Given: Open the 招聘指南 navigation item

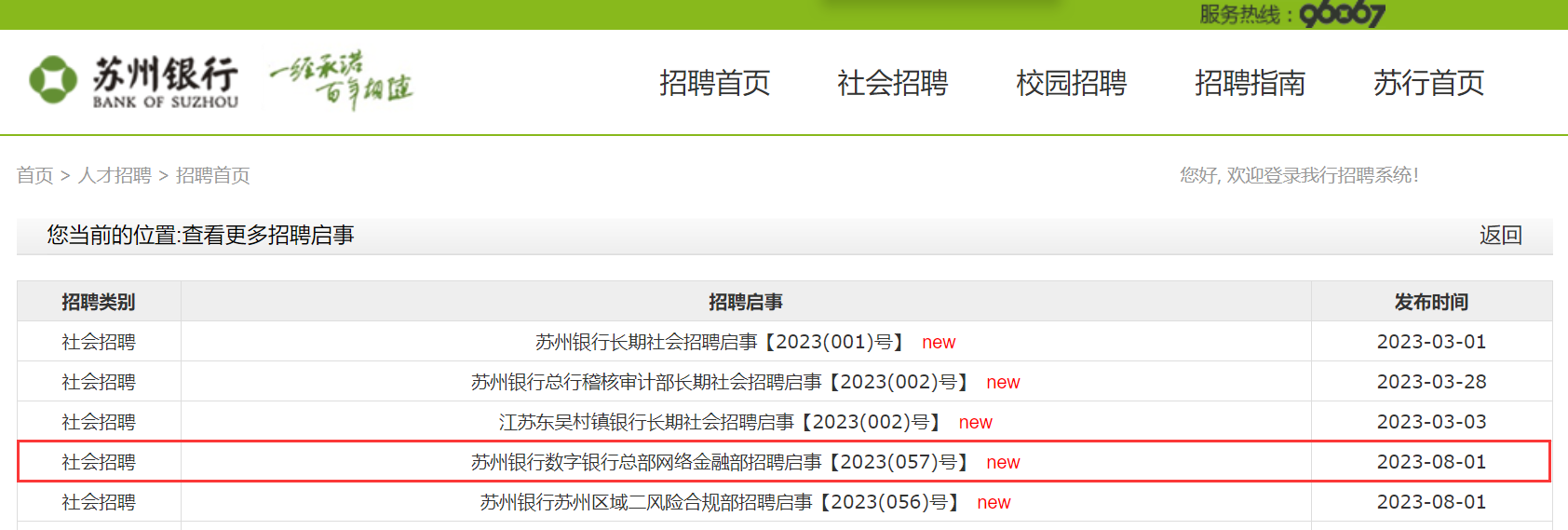Looking at the screenshot, I should pos(1250,83).
